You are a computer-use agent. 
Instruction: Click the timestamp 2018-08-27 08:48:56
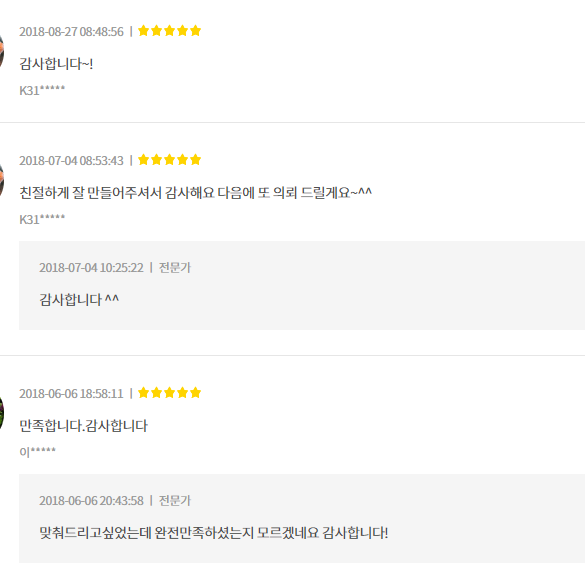point(71,31)
